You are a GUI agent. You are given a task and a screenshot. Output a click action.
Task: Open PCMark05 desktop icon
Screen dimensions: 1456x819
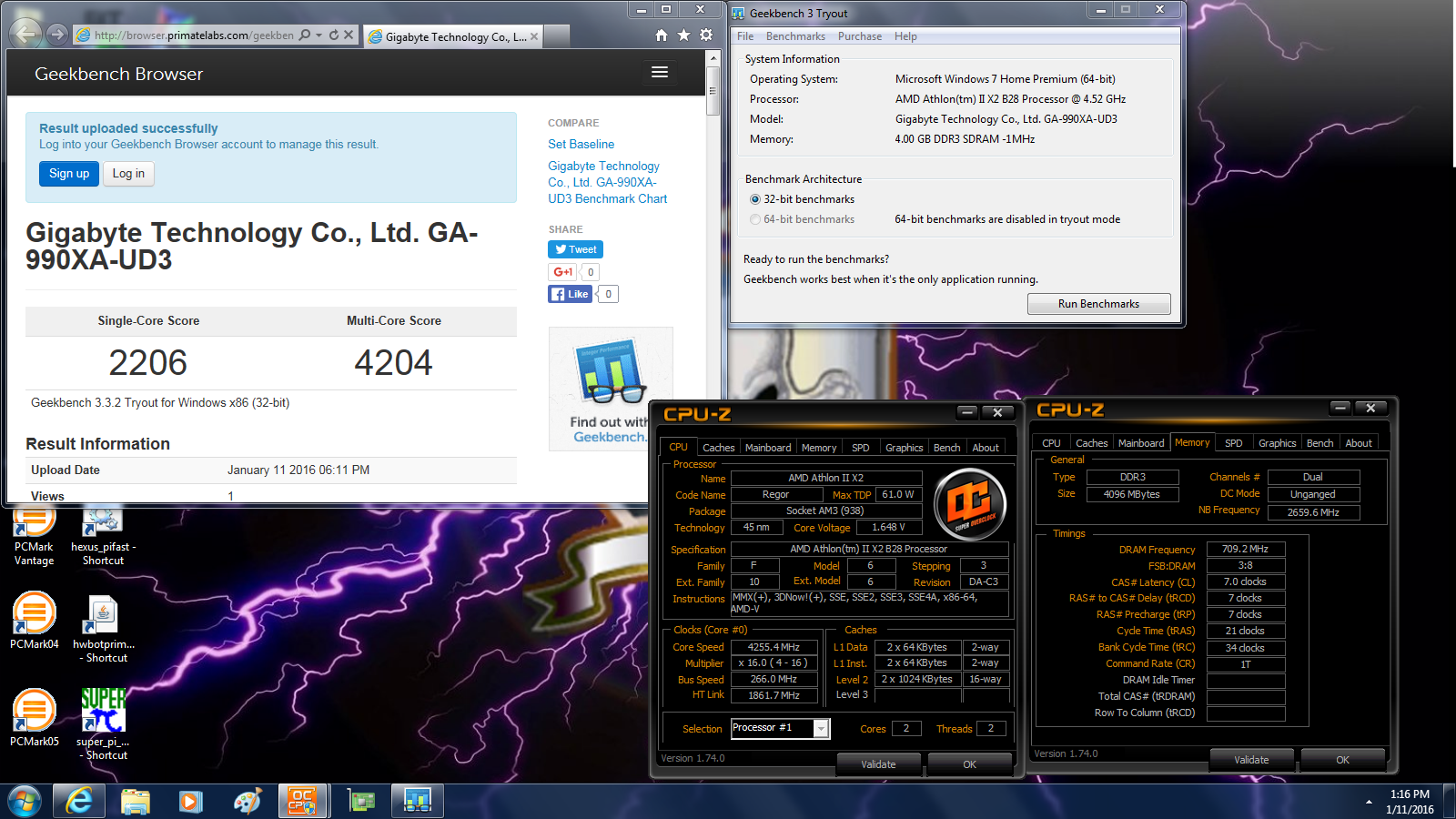34,718
